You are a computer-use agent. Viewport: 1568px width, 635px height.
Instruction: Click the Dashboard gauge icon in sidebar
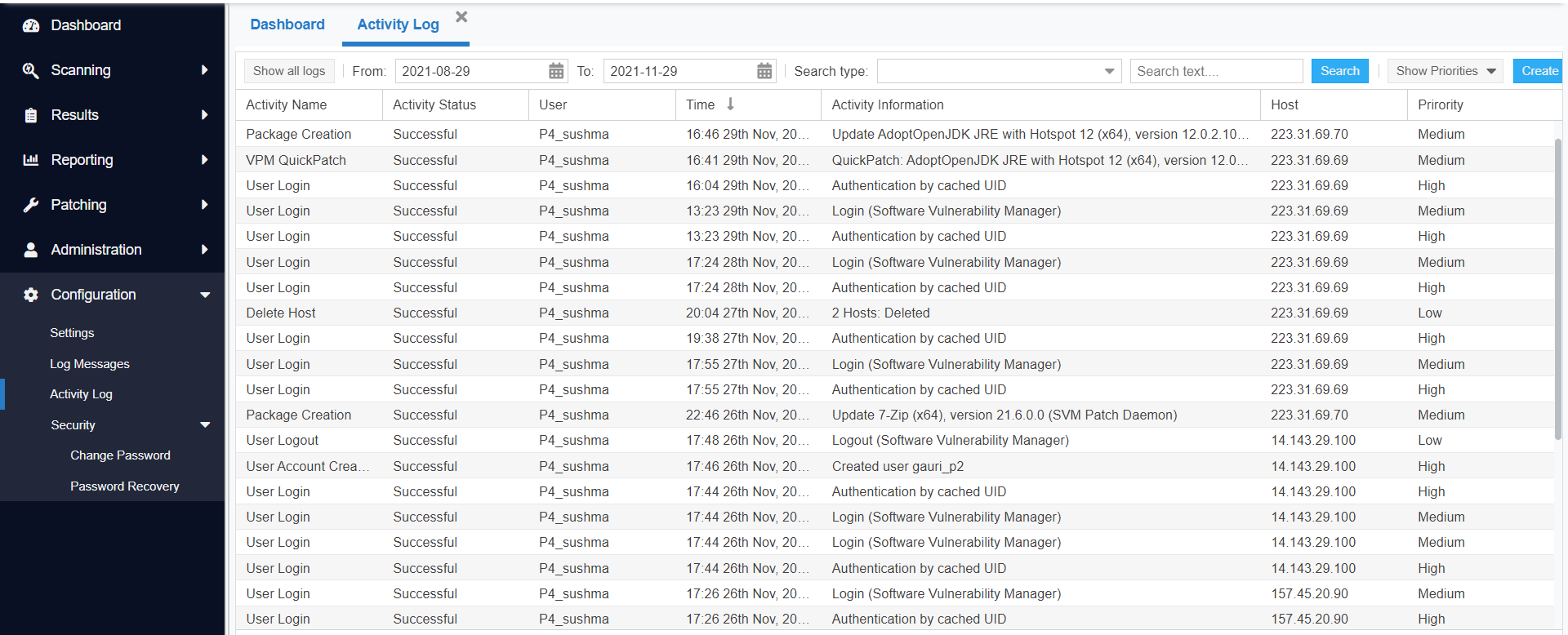coord(31,25)
